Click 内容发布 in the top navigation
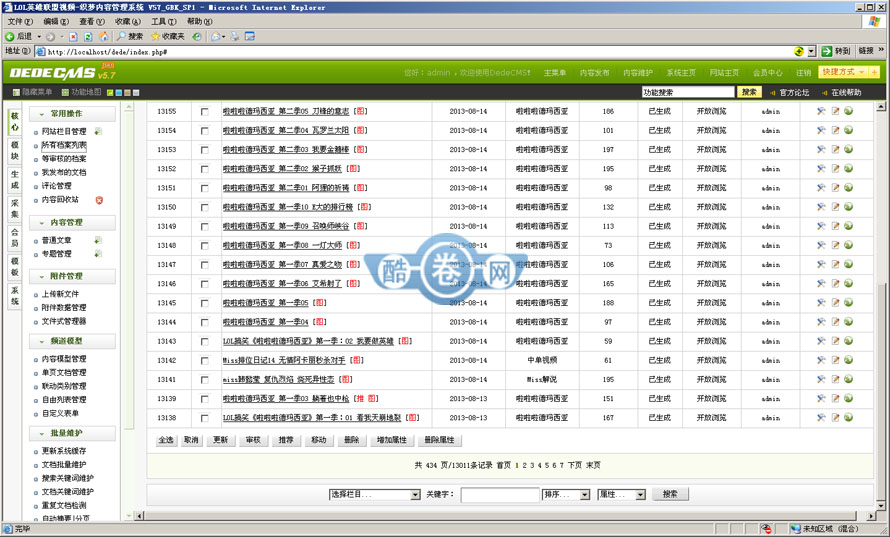The width and height of the screenshot is (890, 537). coord(594,73)
